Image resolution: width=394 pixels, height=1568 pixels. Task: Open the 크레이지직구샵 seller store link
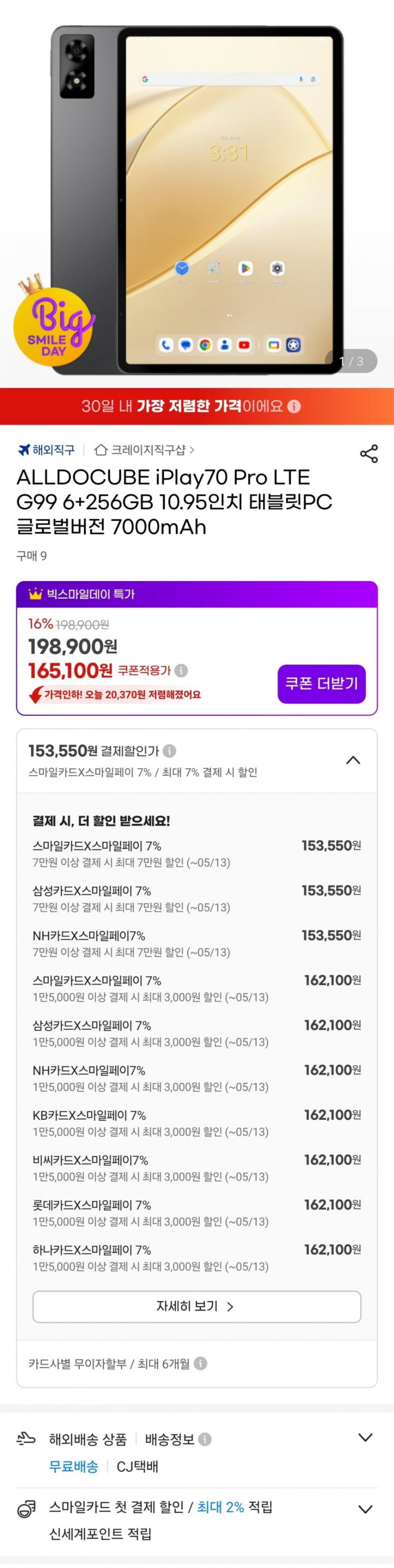pyautogui.click(x=144, y=450)
